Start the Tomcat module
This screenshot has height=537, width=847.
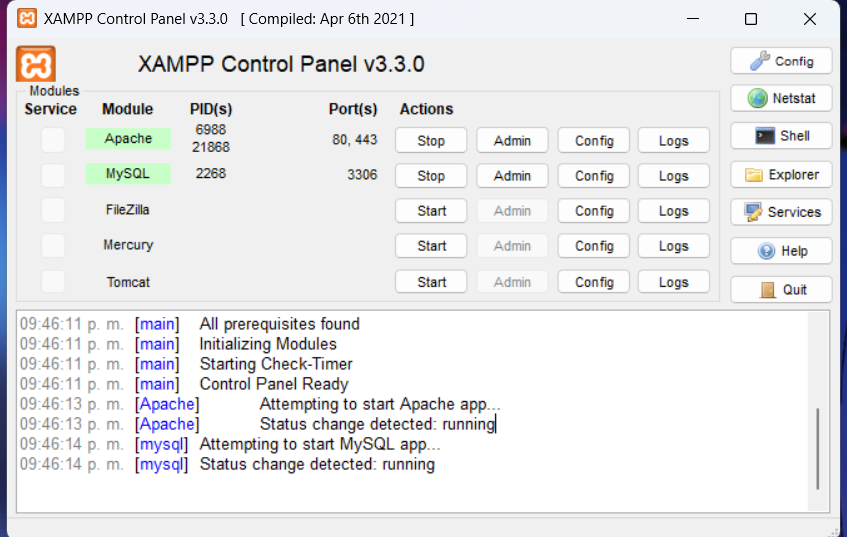click(x=431, y=281)
